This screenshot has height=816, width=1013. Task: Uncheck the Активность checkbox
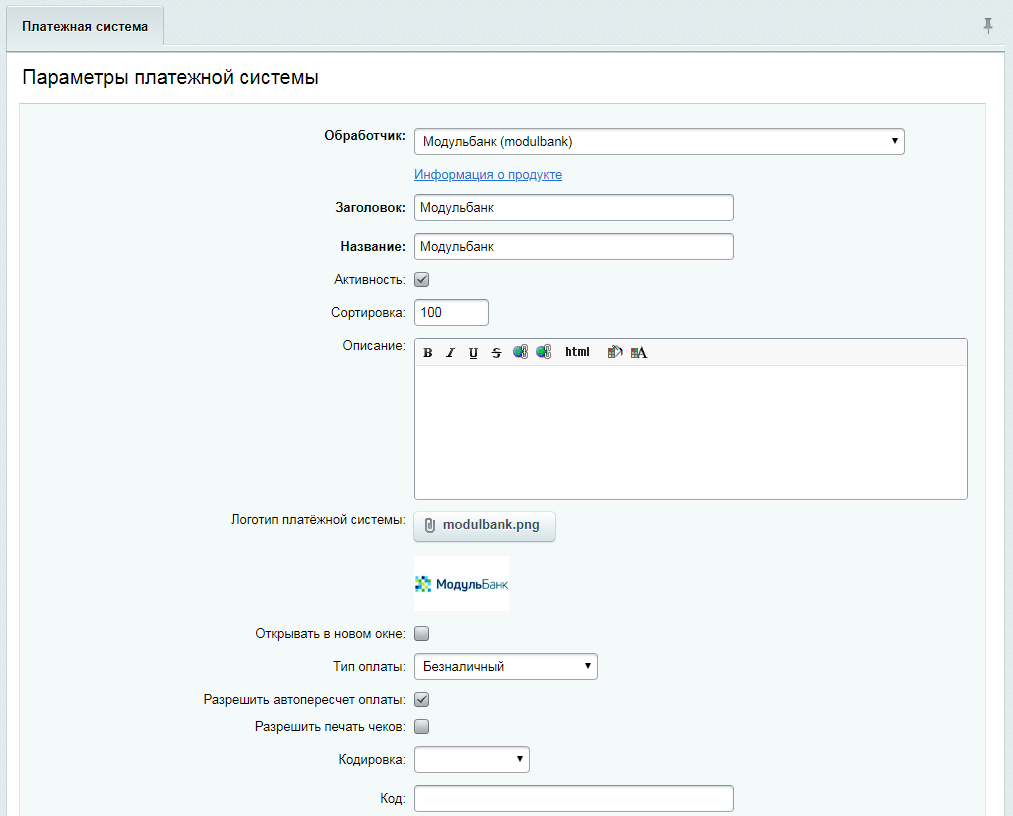(422, 280)
